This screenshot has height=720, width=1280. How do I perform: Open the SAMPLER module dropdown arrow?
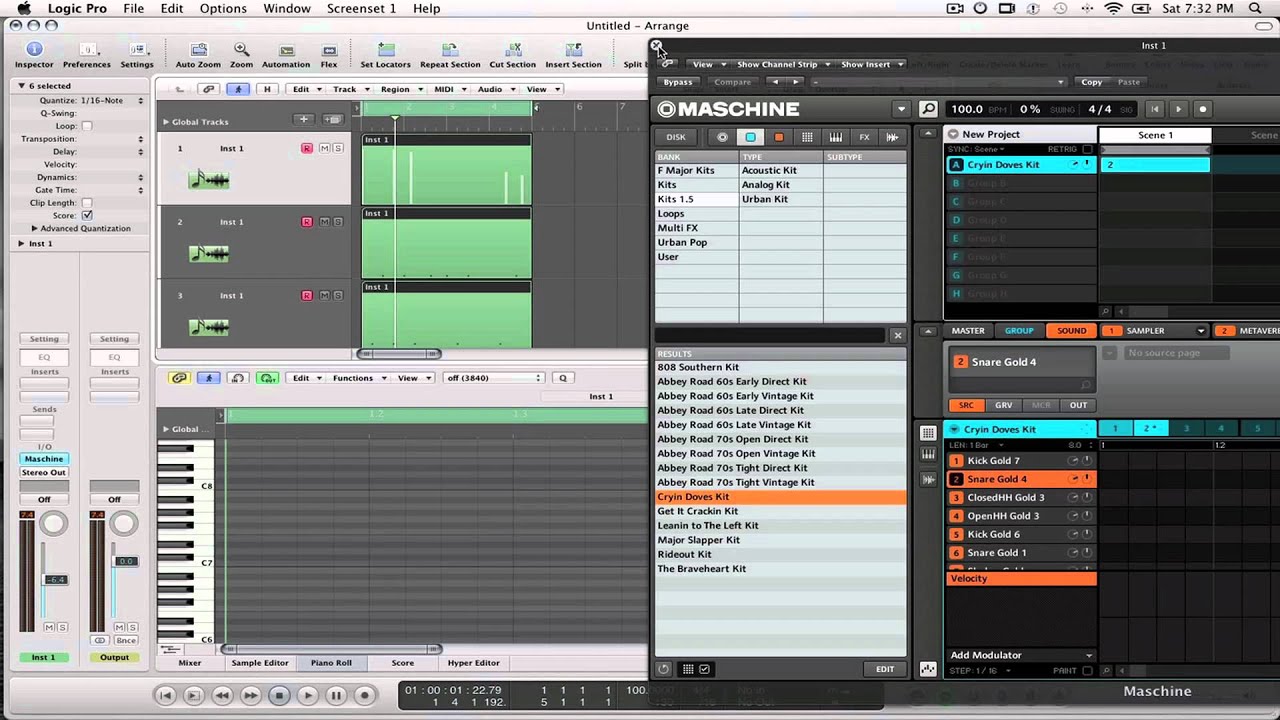[1201, 331]
